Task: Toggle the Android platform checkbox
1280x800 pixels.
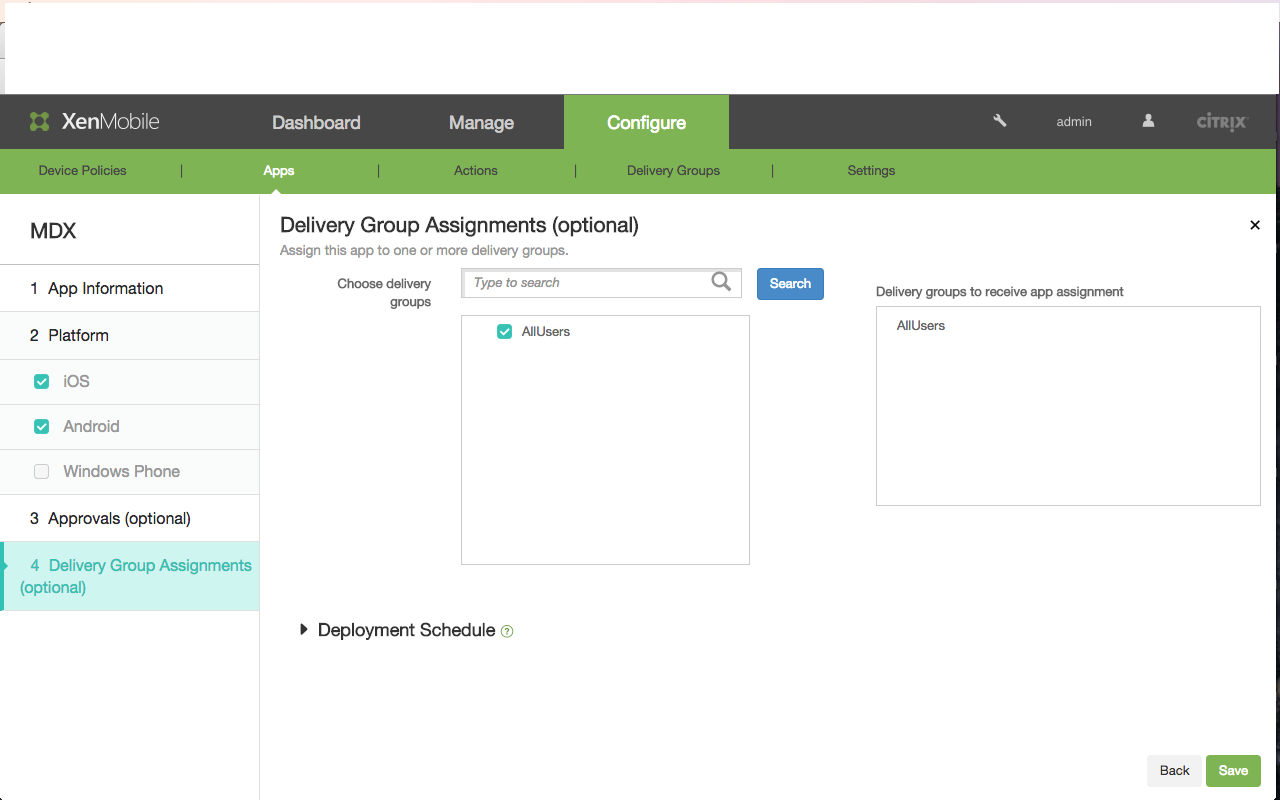Action: [x=42, y=426]
